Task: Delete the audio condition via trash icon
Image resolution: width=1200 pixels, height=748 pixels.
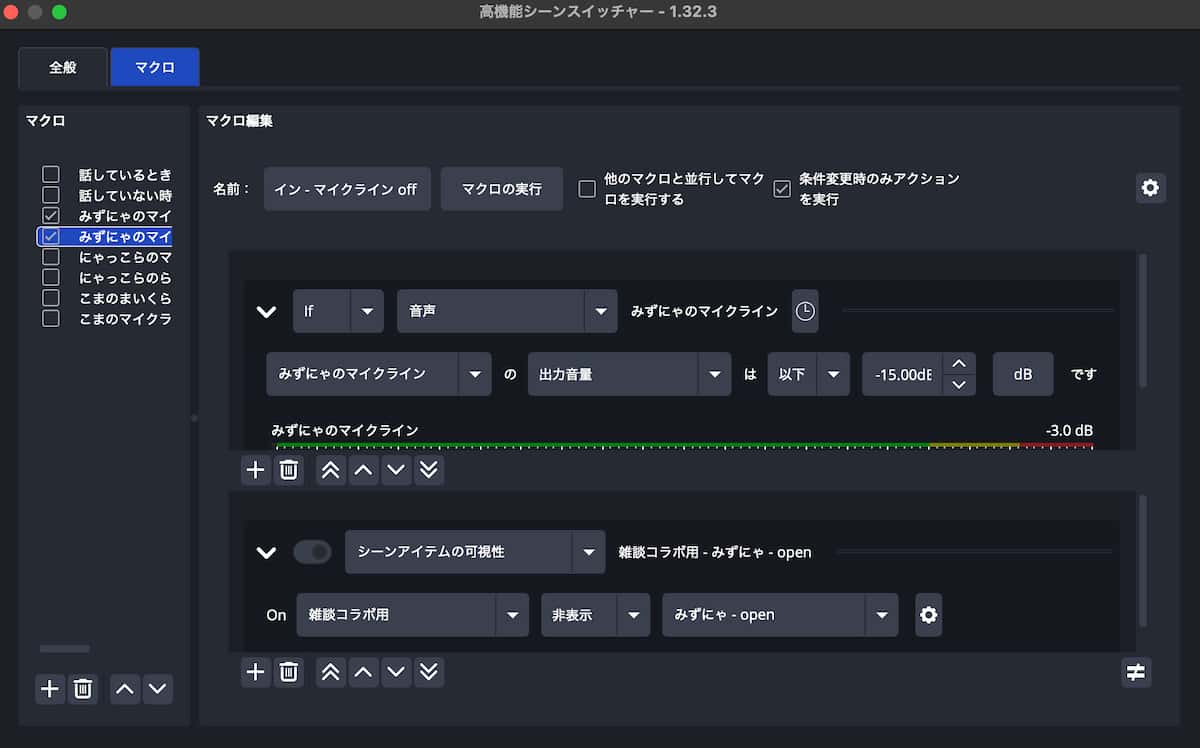Action: (x=289, y=470)
